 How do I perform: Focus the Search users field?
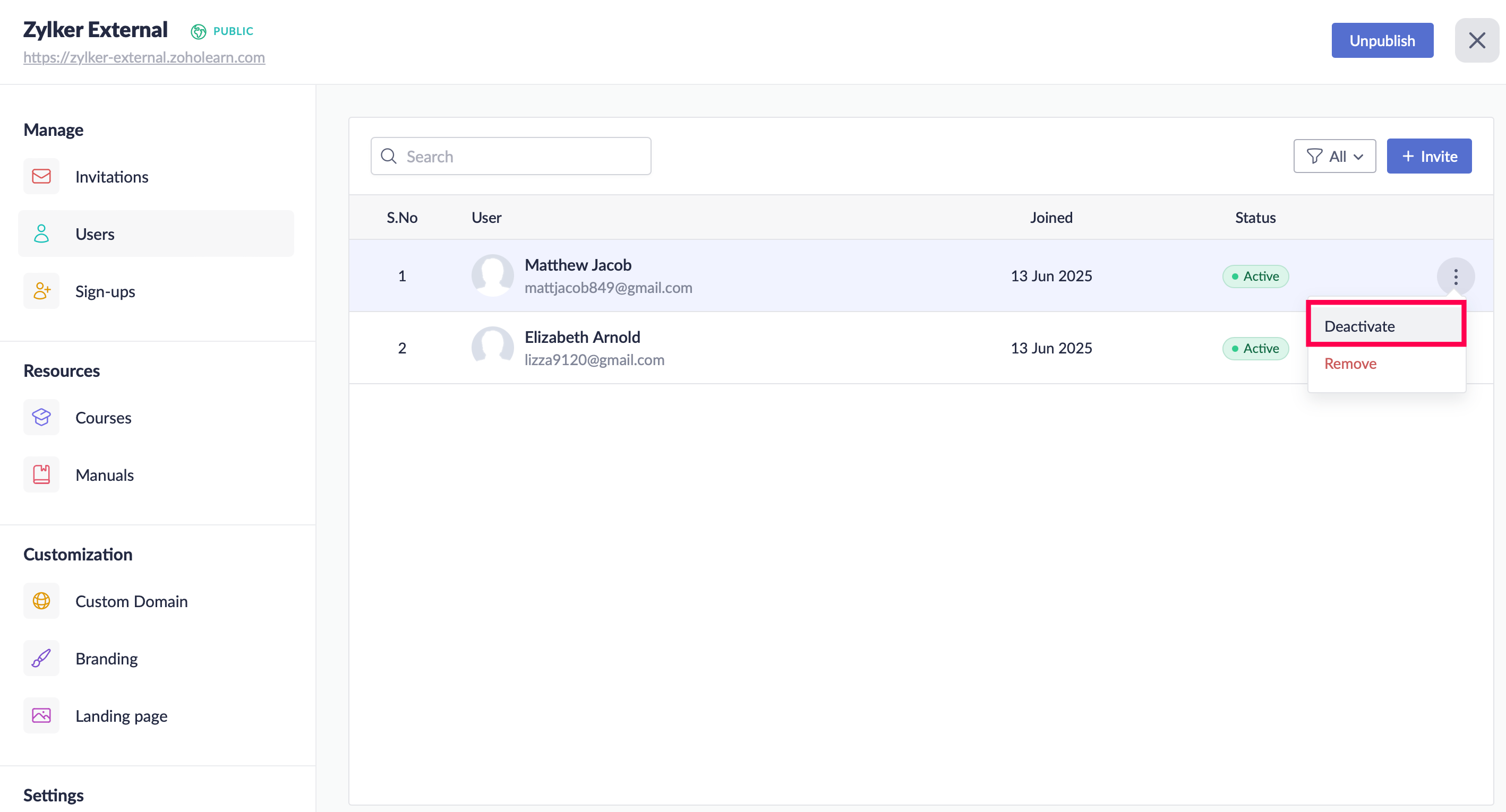[510, 156]
